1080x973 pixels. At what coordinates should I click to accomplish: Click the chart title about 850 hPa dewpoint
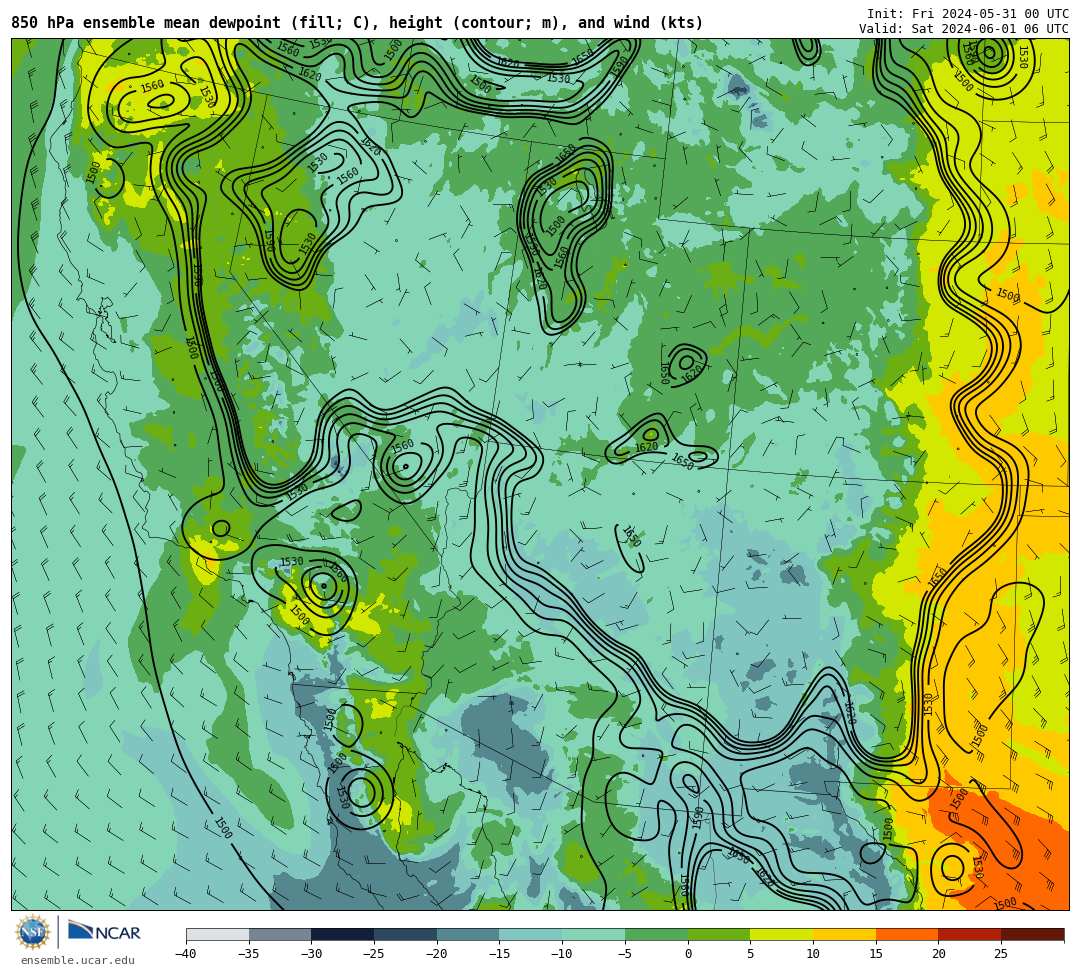tap(357, 23)
